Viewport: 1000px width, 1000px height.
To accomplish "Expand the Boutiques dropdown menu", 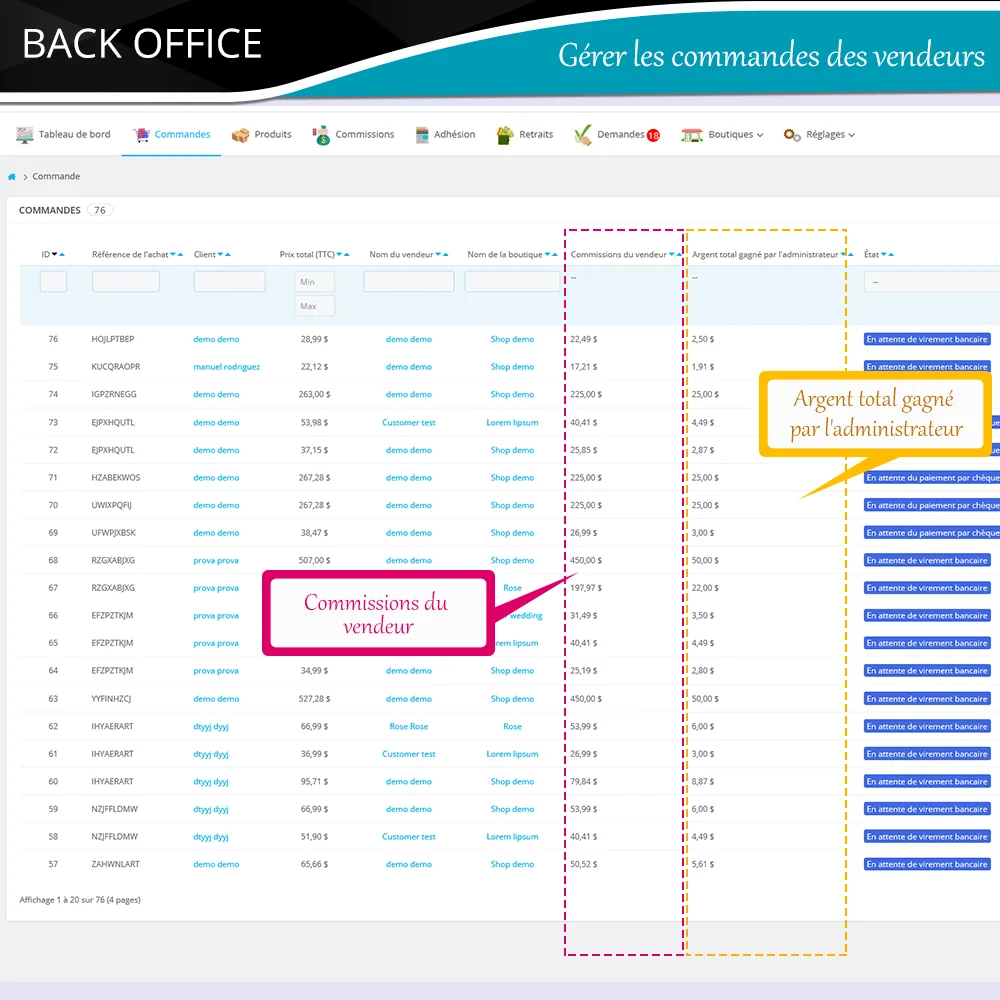I will [x=760, y=135].
